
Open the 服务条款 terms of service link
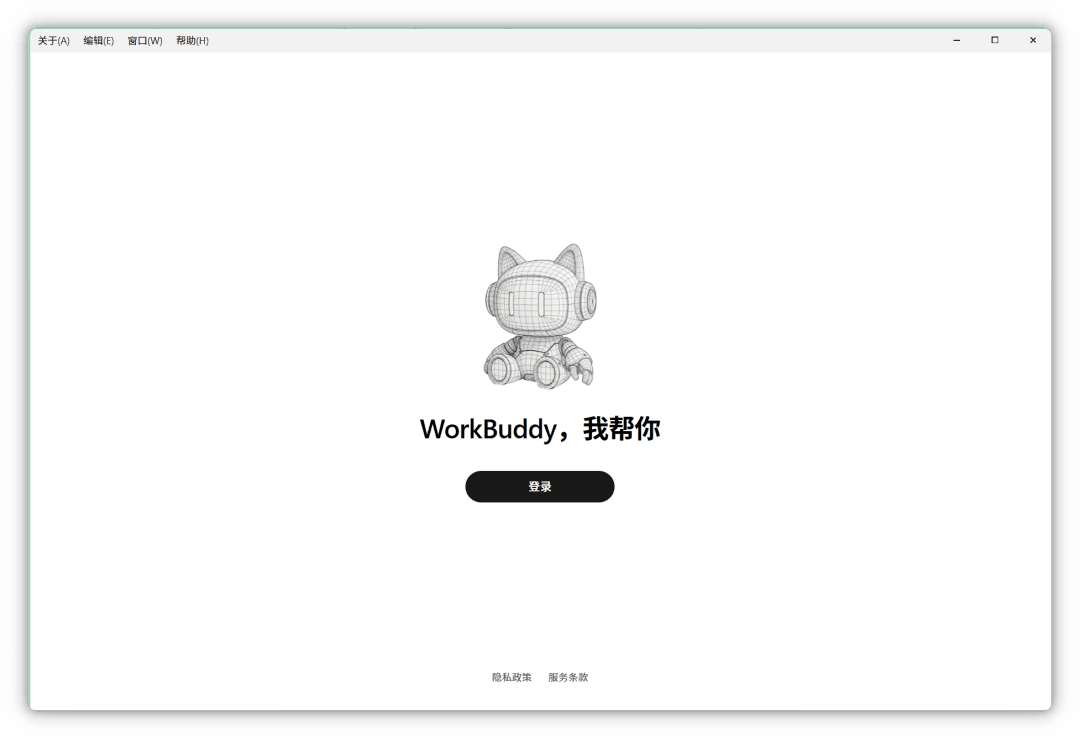coord(568,677)
